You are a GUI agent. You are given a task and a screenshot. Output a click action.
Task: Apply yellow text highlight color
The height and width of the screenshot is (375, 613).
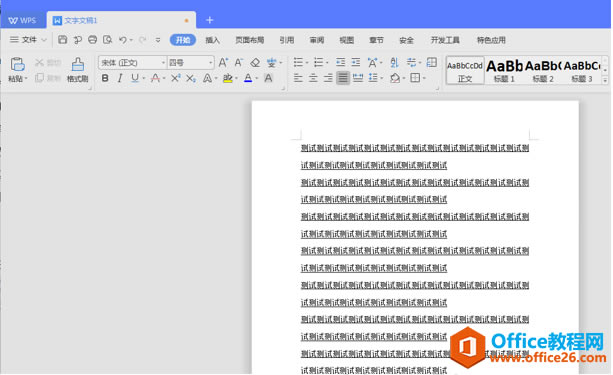point(228,78)
